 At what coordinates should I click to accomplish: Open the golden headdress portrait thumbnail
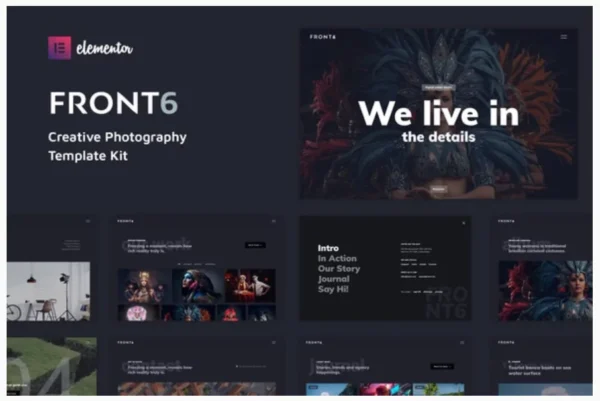click(x=144, y=287)
